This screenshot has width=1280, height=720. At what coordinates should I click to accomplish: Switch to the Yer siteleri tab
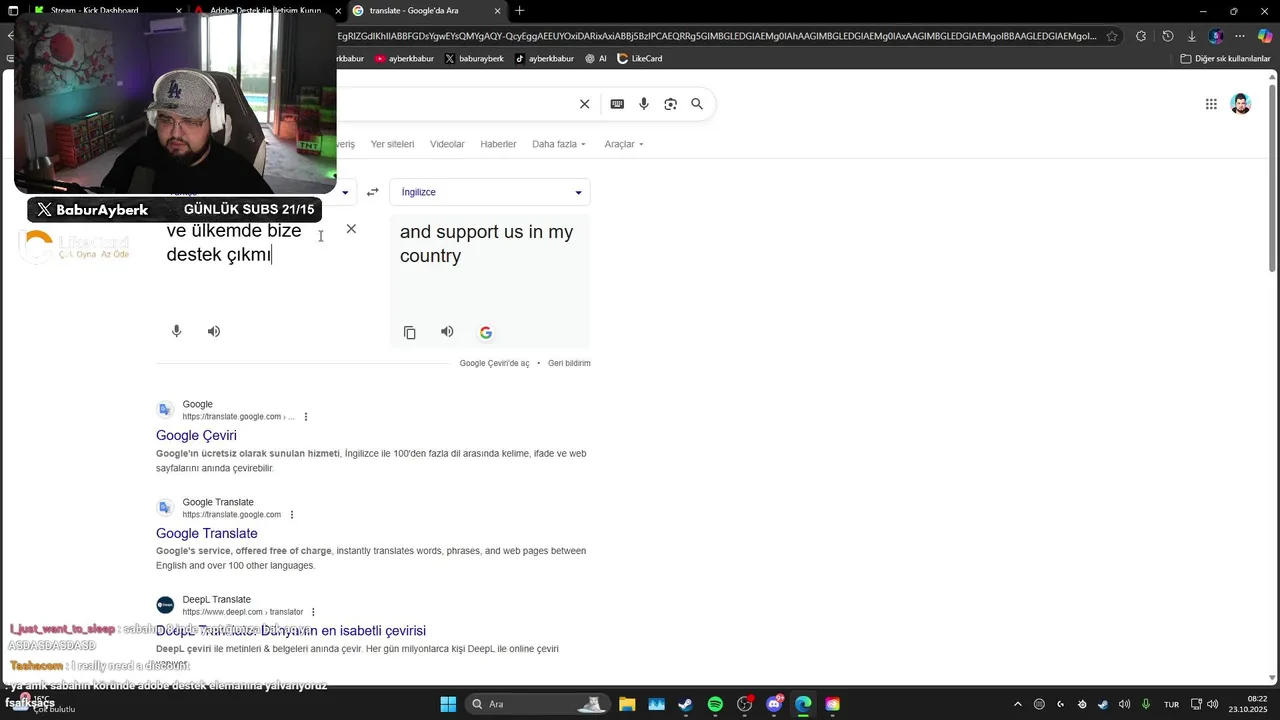(392, 144)
